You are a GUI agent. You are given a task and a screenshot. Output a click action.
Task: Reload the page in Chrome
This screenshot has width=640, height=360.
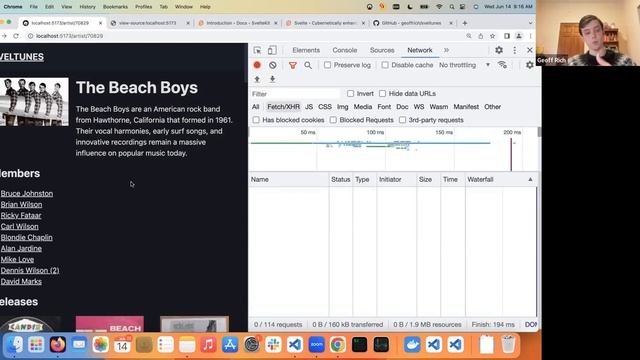[x=16, y=36]
